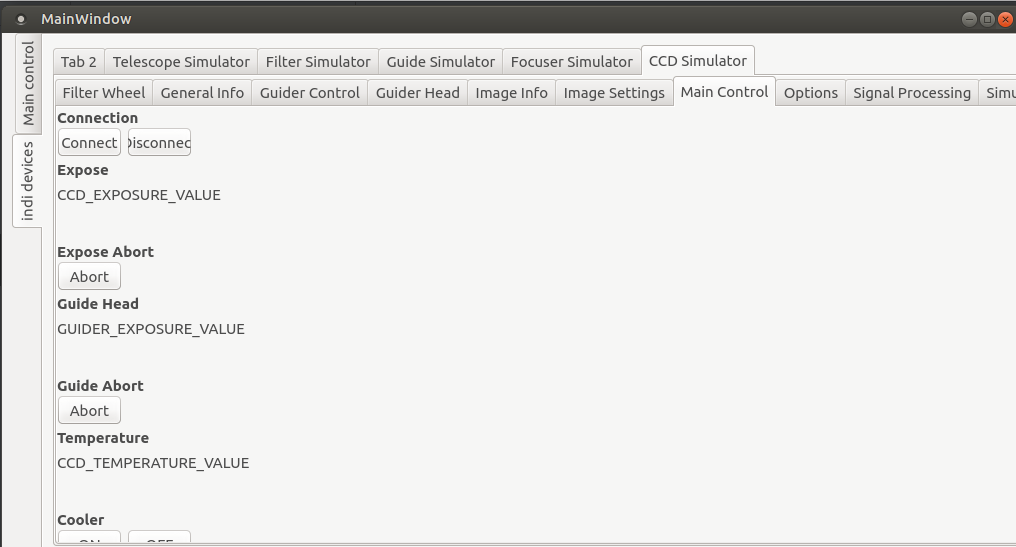Go to the Guider Control sub-tab
Screen dimensions: 1016x547
309,93
